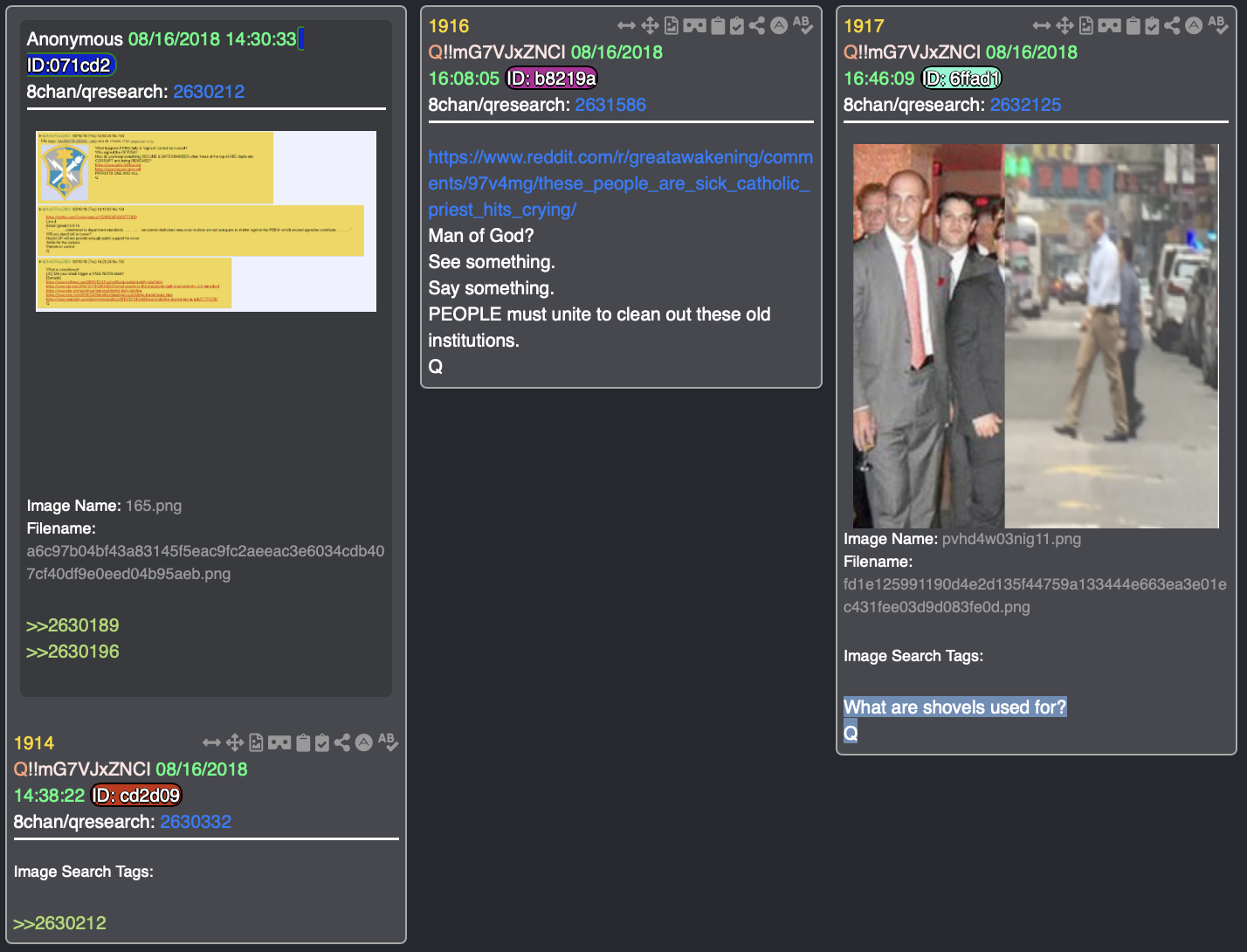1247x952 pixels.
Task: Click the horizontal arrows icon on post 1916
Action: click(x=626, y=26)
